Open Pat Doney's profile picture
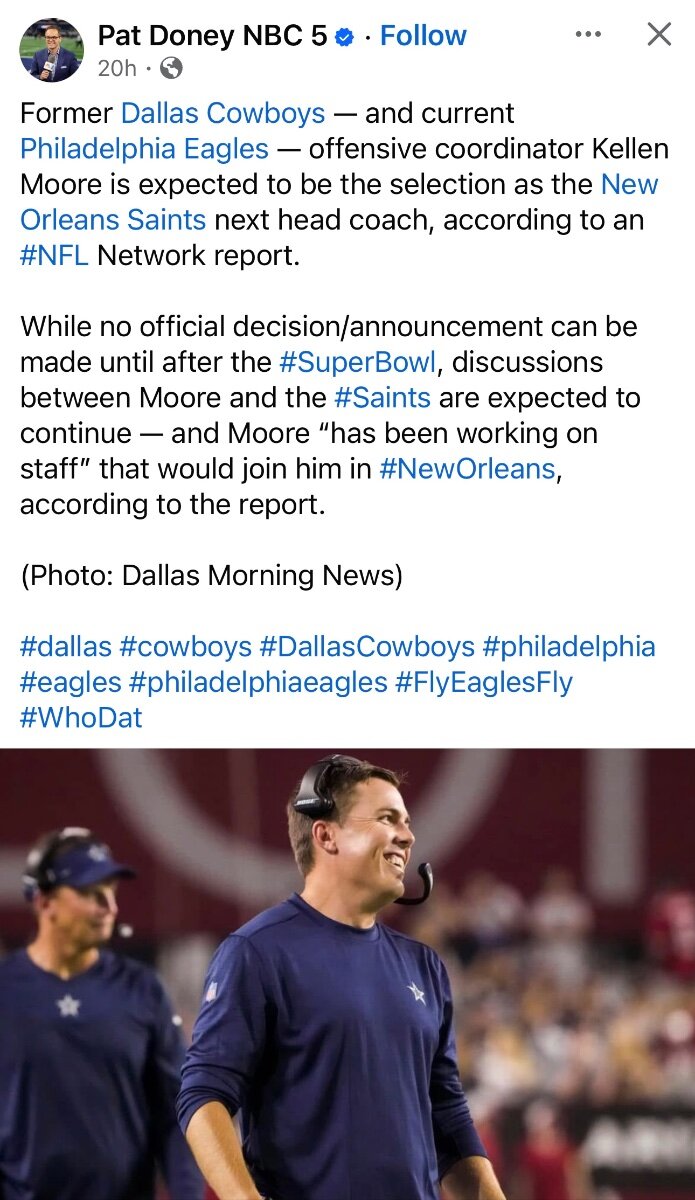Image resolution: width=695 pixels, height=1200 pixels. point(51,50)
